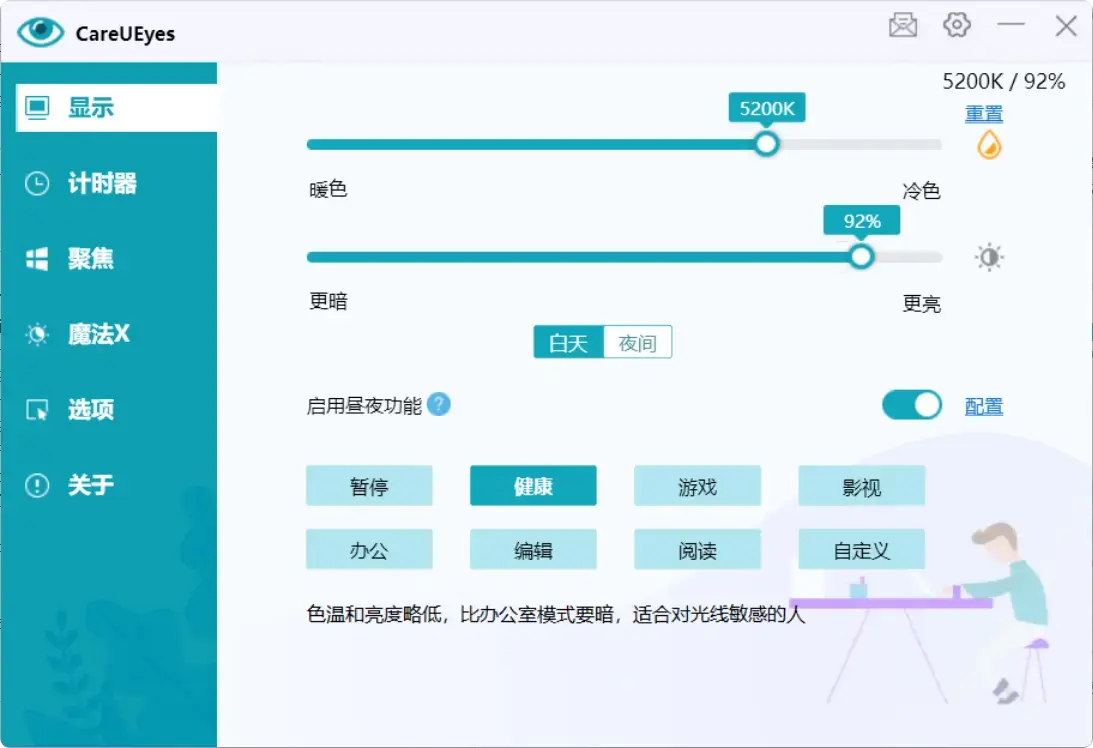Open the settings gear at top right
The image size is (1093, 748).
pyautogui.click(x=957, y=25)
